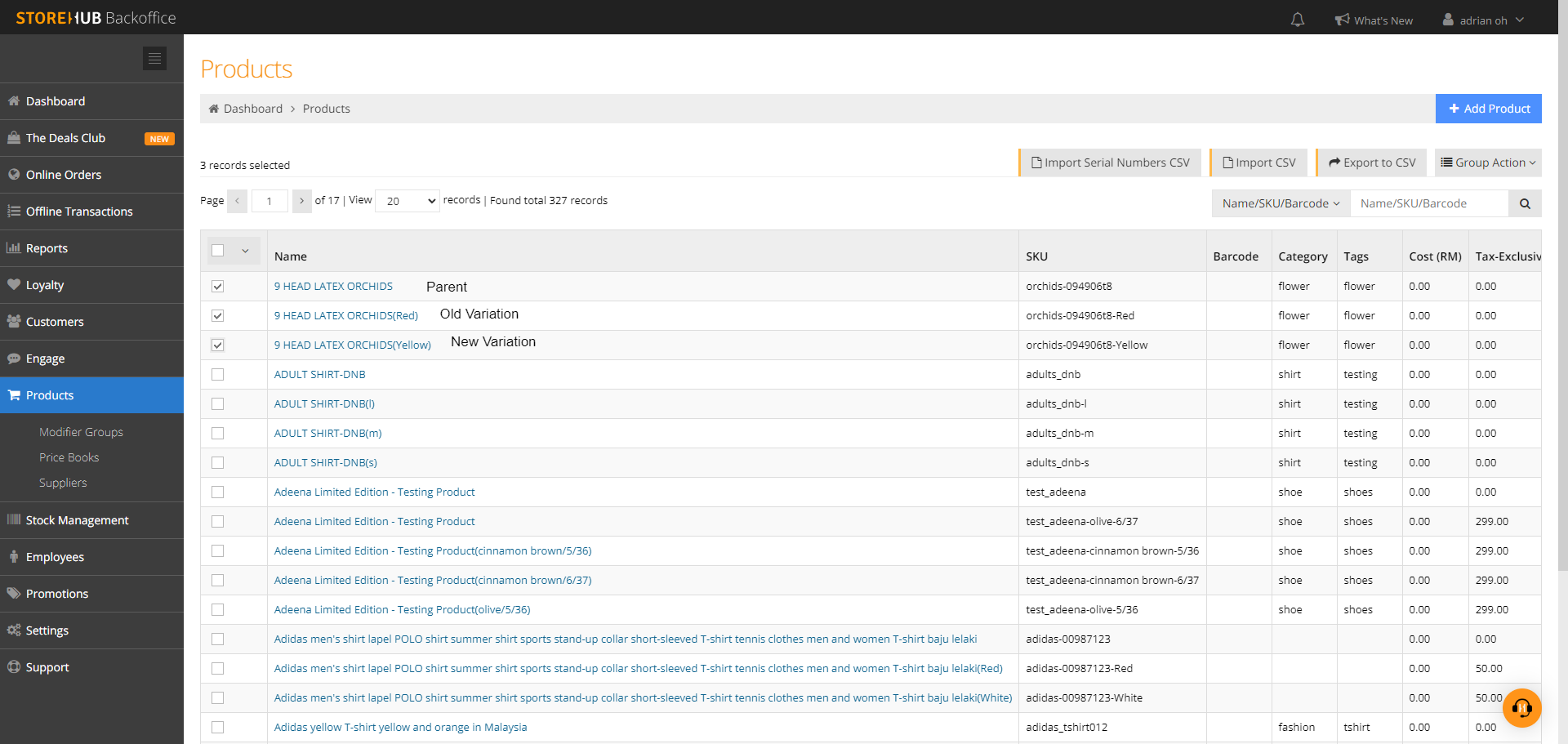Click the Name/SKU/Barcode search input field
This screenshot has width=1568, height=744.
point(1429,203)
